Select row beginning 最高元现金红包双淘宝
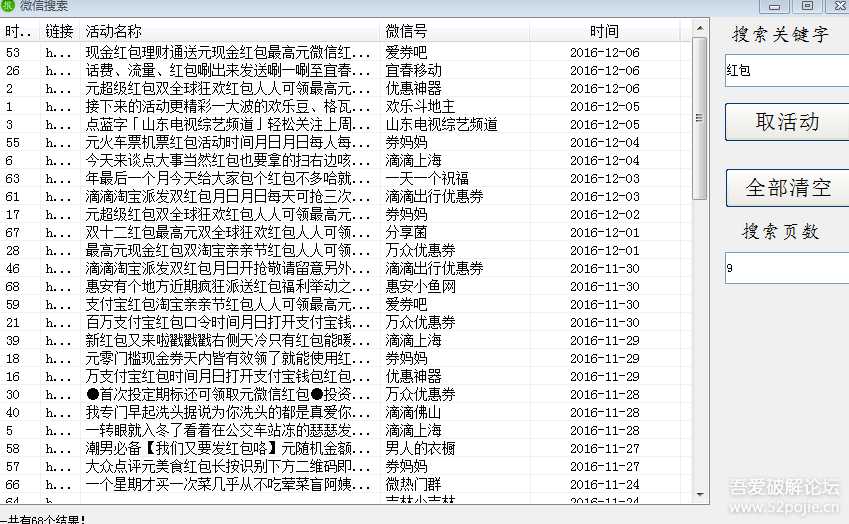This screenshot has width=849, height=524. (x=347, y=251)
